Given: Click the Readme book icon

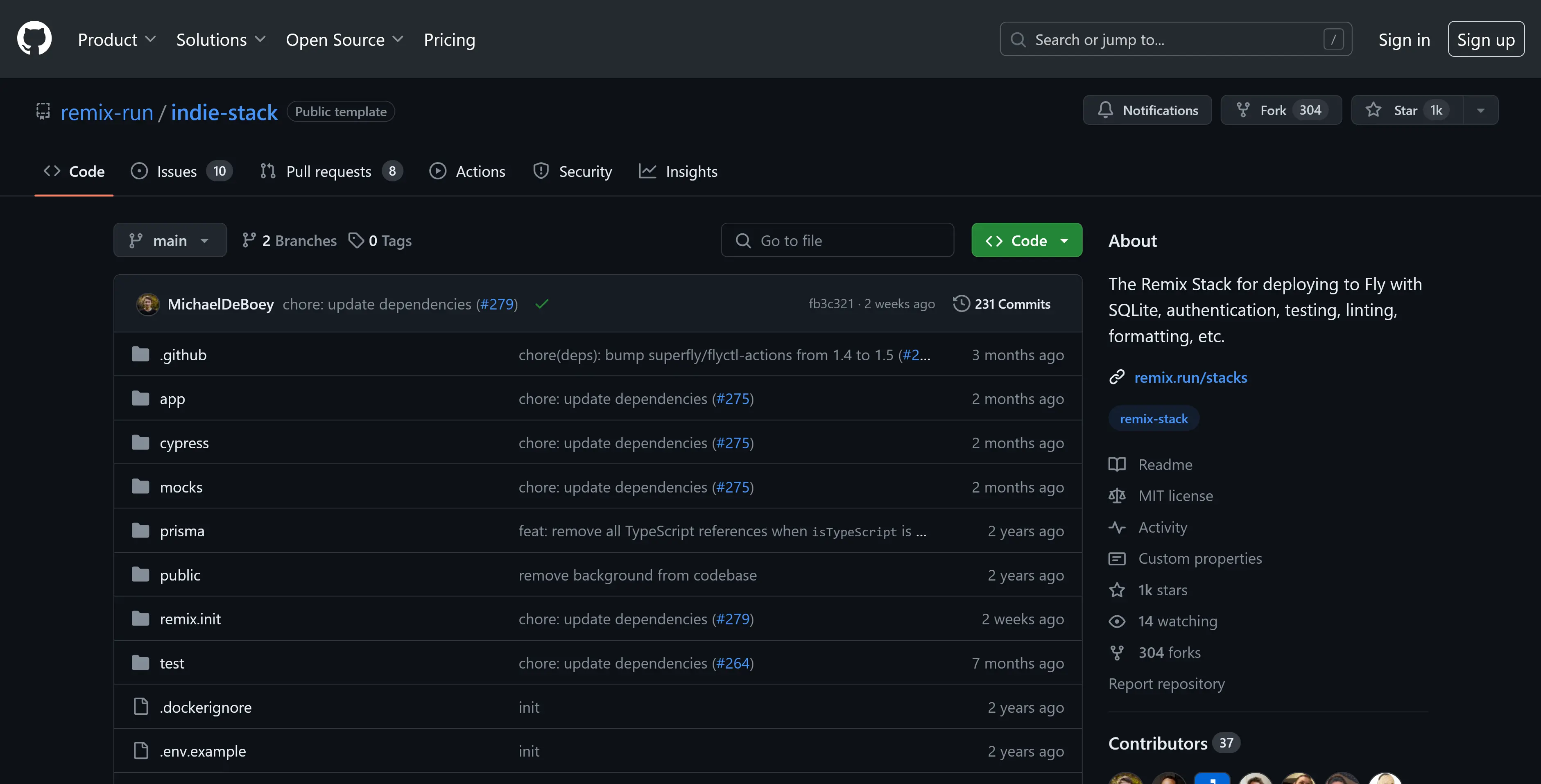Looking at the screenshot, I should click(x=1117, y=465).
